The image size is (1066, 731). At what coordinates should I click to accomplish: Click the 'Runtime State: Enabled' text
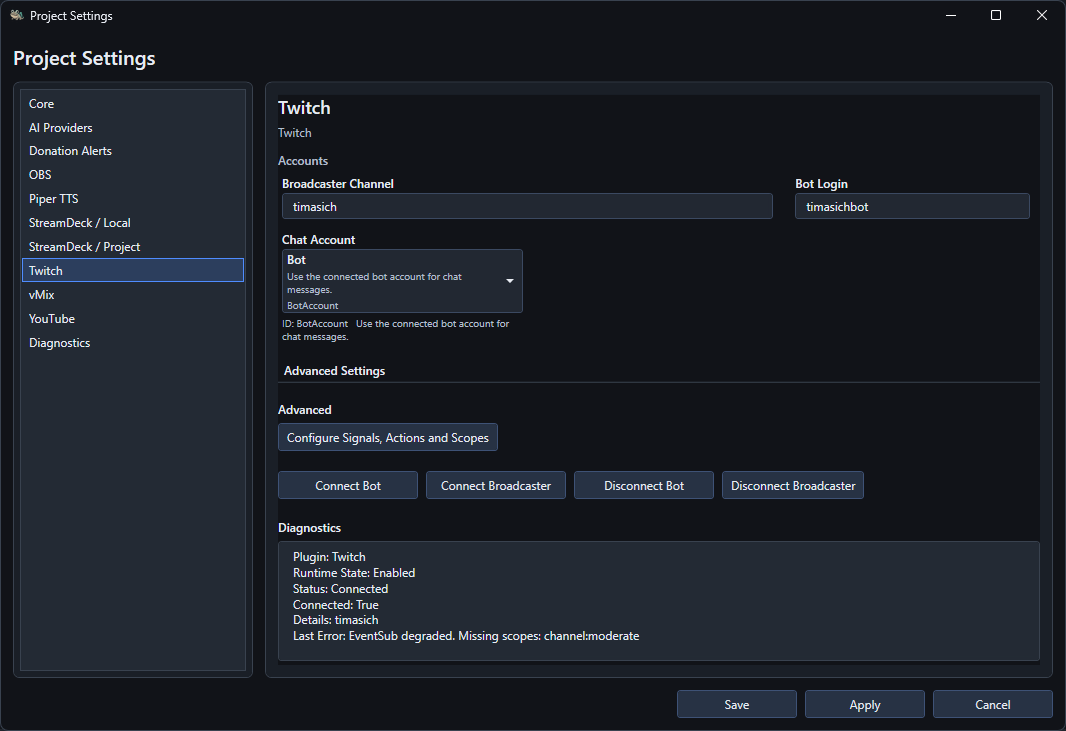click(x=354, y=573)
